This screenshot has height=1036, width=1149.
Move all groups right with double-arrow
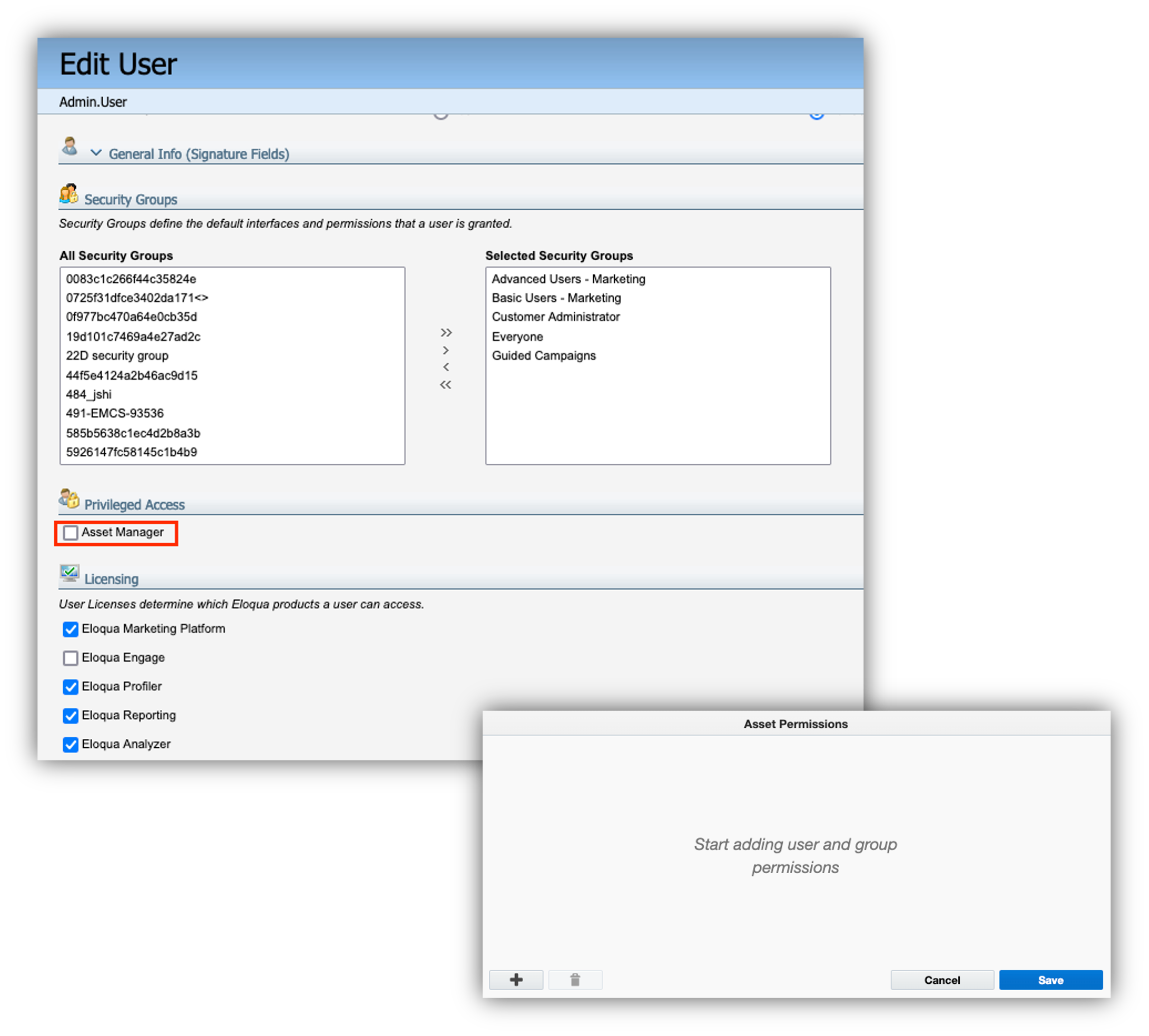pyautogui.click(x=446, y=333)
